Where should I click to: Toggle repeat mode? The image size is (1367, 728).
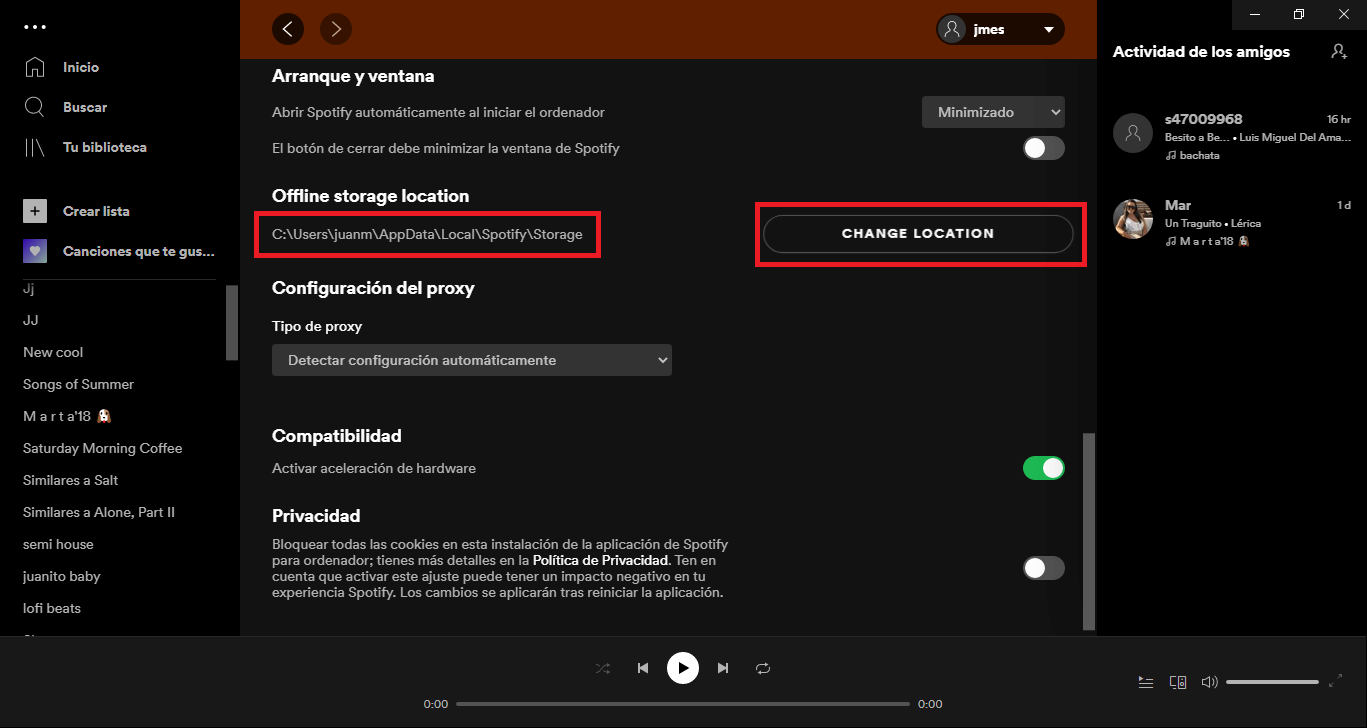(x=763, y=668)
